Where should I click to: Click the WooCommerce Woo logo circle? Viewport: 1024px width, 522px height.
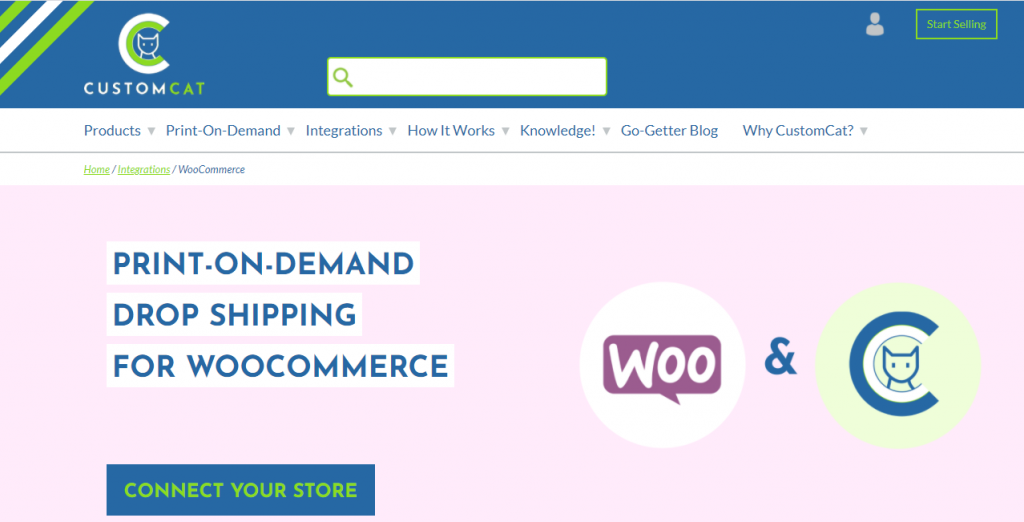coord(662,365)
